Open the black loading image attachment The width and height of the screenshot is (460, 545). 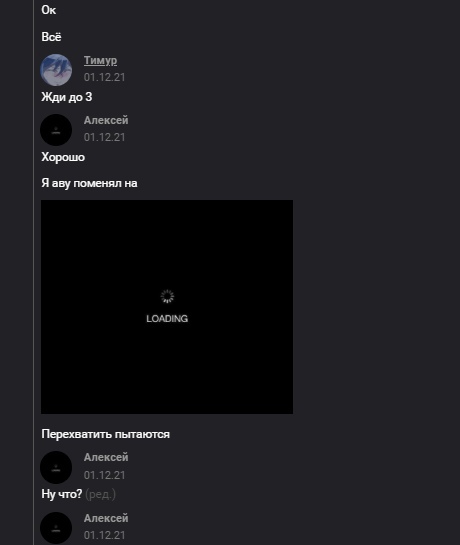pos(167,307)
